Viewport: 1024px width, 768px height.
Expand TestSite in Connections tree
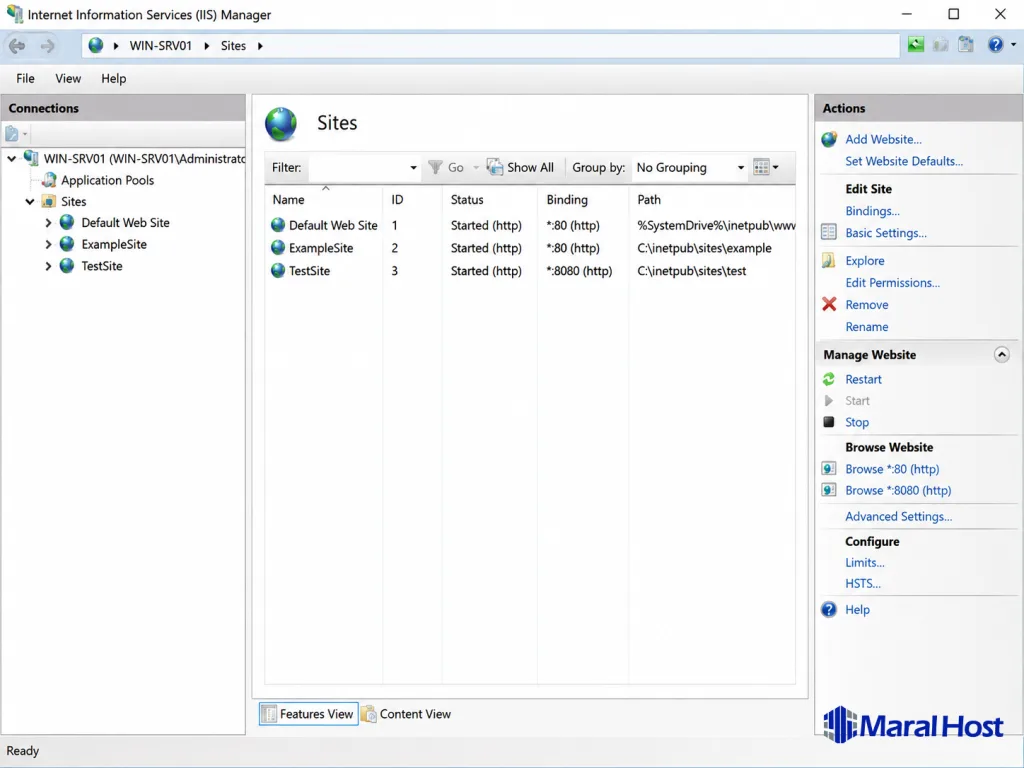(48, 266)
